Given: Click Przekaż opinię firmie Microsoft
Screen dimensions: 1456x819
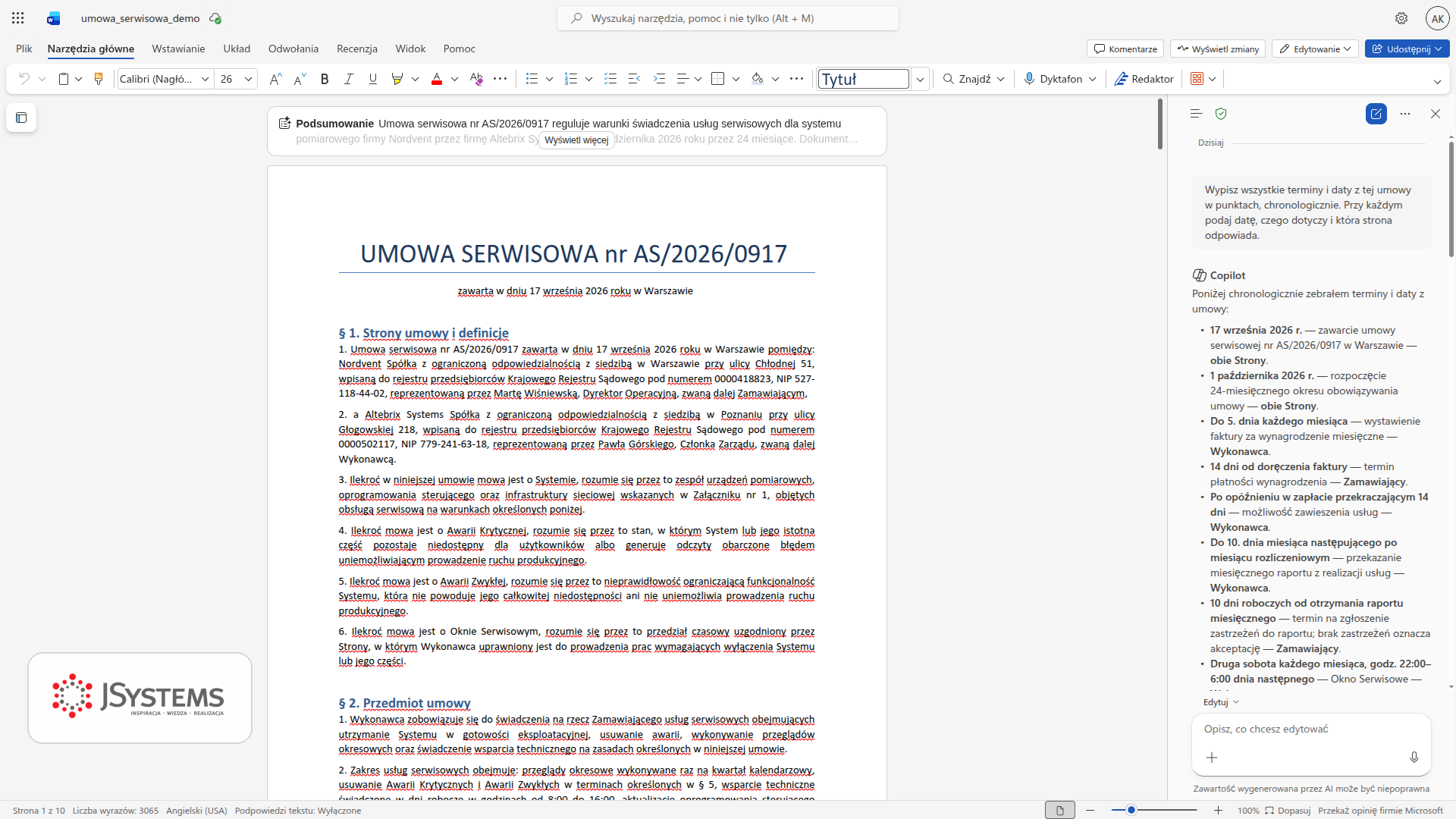Looking at the screenshot, I should click(x=1380, y=811).
